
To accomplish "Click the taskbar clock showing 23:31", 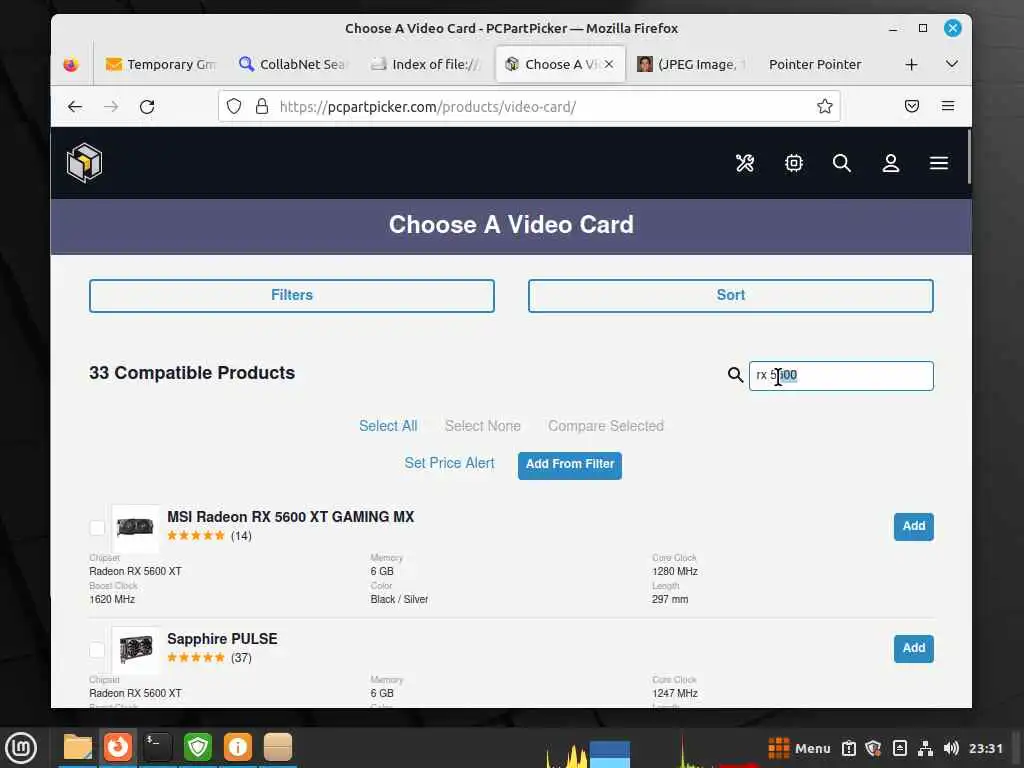I will pos(985,748).
